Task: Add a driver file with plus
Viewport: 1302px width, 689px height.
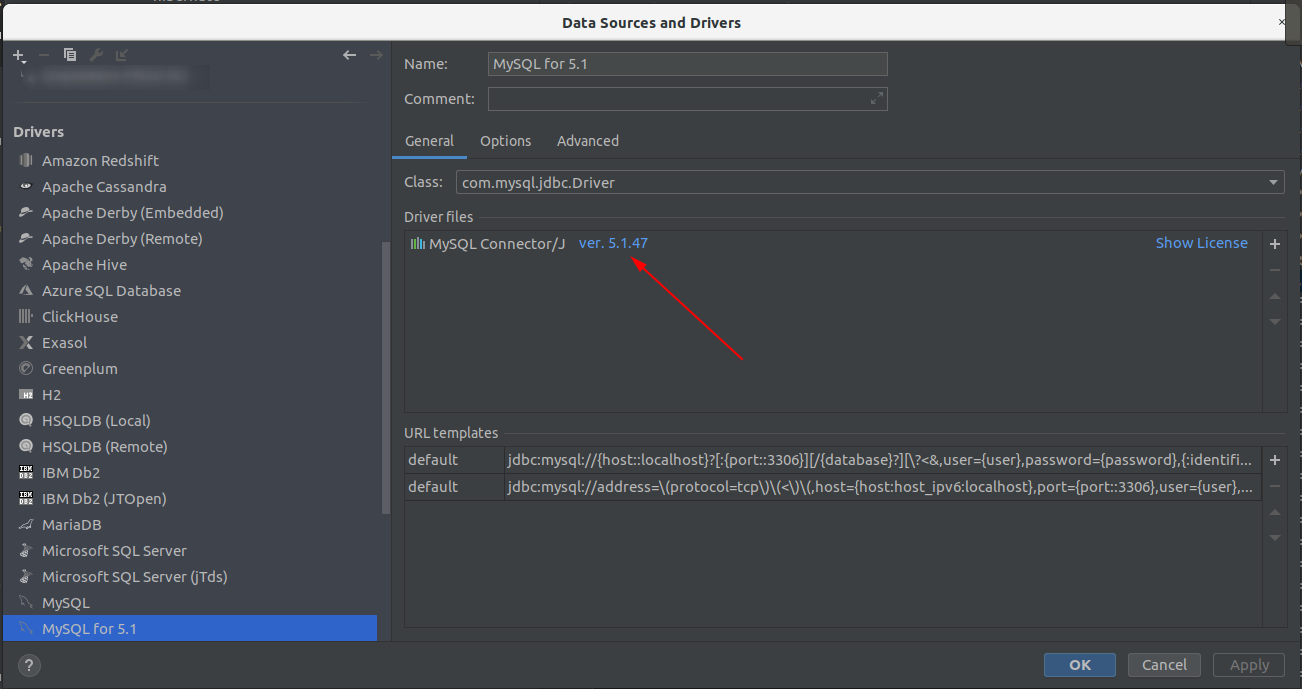Action: tap(1275, 244)
